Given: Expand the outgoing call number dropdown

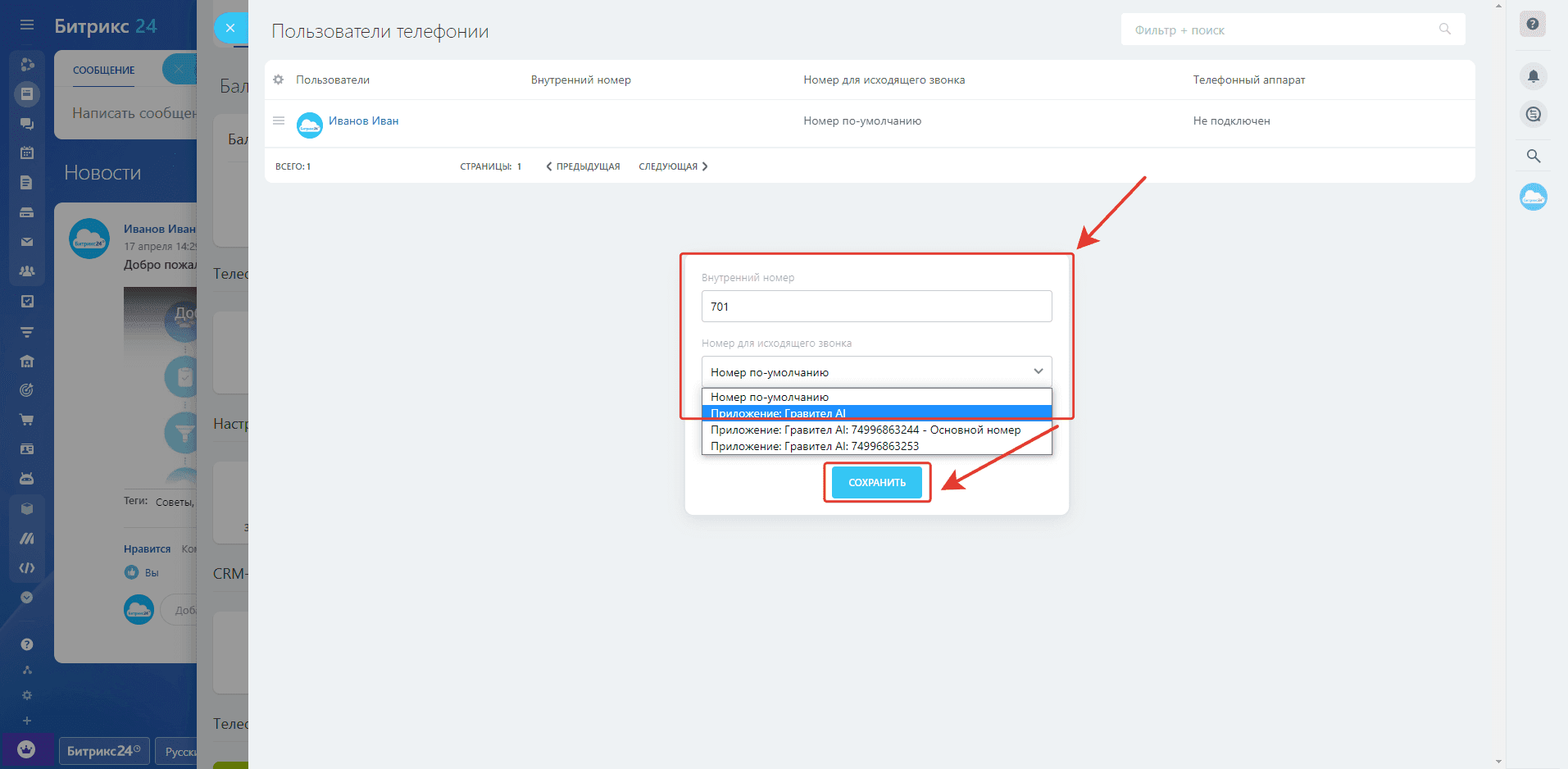Looking at the screenshot, I should [x=876, y=371].
